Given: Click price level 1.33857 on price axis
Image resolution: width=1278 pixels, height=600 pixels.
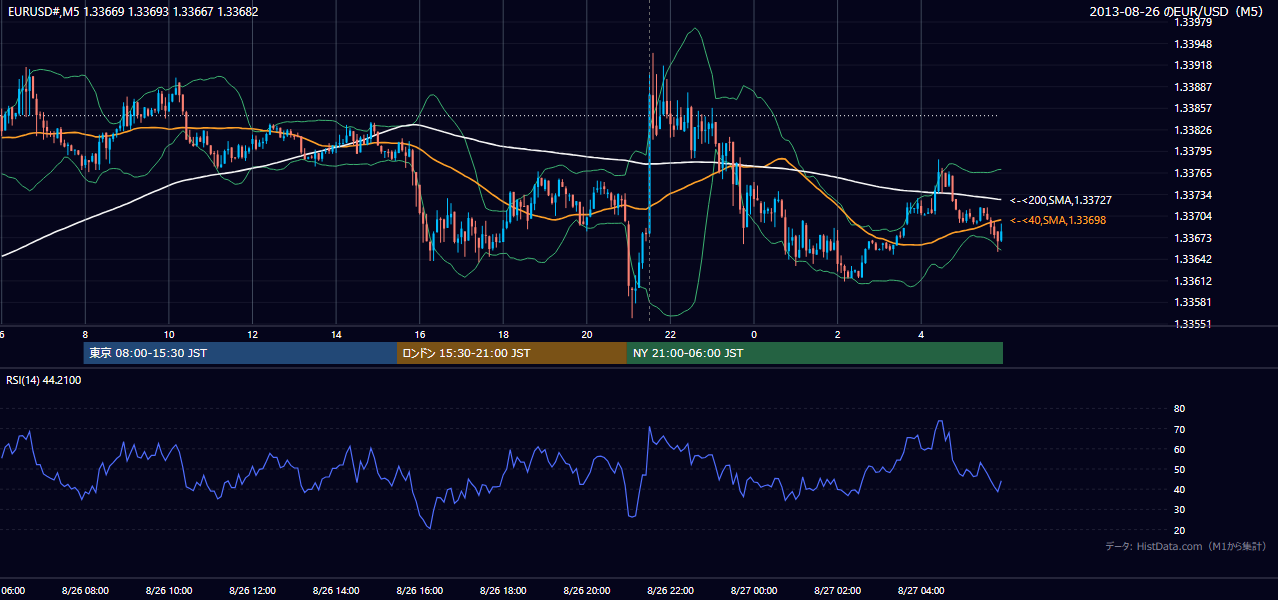Looking at the screenshot, I should click(1194, 108).
